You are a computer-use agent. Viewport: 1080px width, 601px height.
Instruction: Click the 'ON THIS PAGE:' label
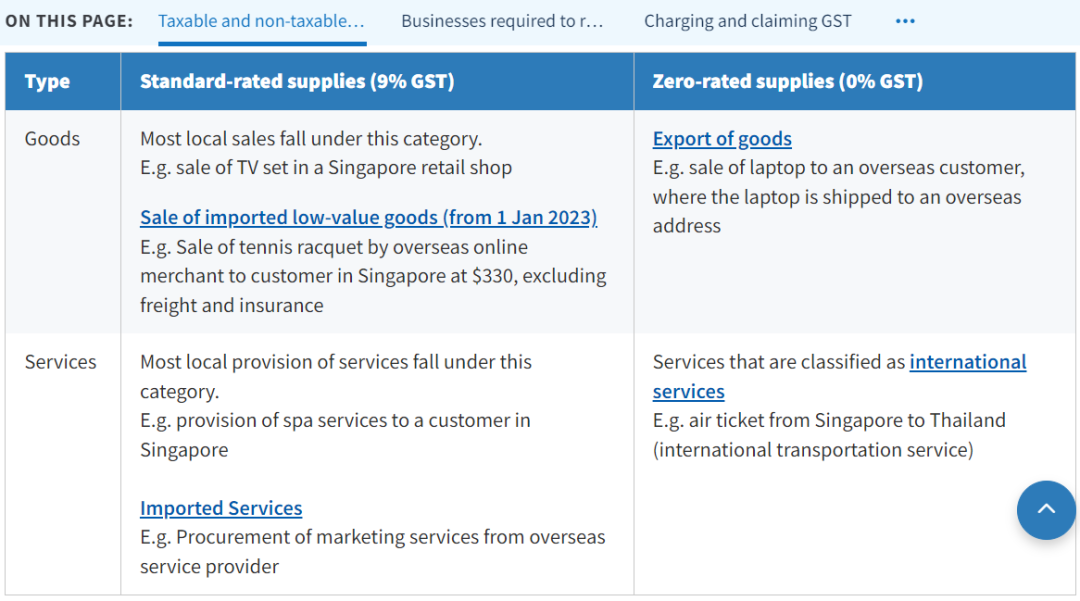[69, 21]
